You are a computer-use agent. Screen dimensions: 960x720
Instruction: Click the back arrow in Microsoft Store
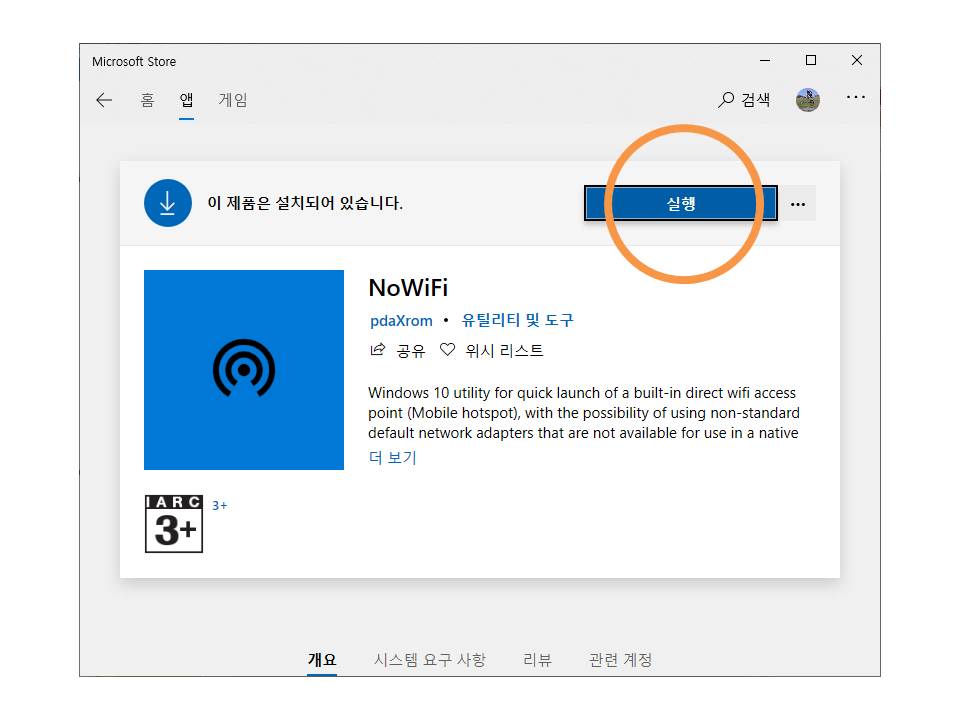[104, 100]
